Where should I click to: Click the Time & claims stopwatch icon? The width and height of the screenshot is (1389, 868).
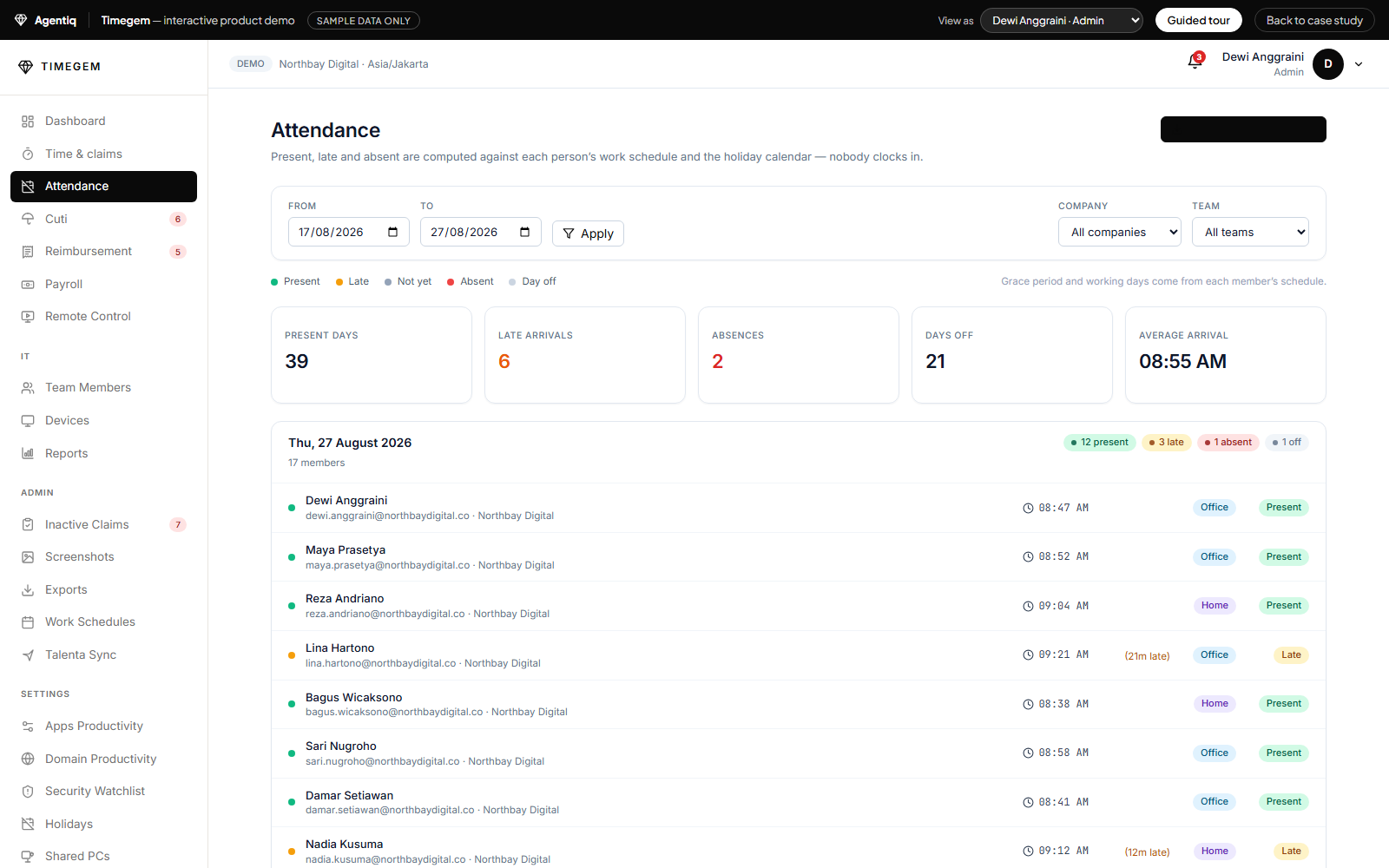click(28, 154)
